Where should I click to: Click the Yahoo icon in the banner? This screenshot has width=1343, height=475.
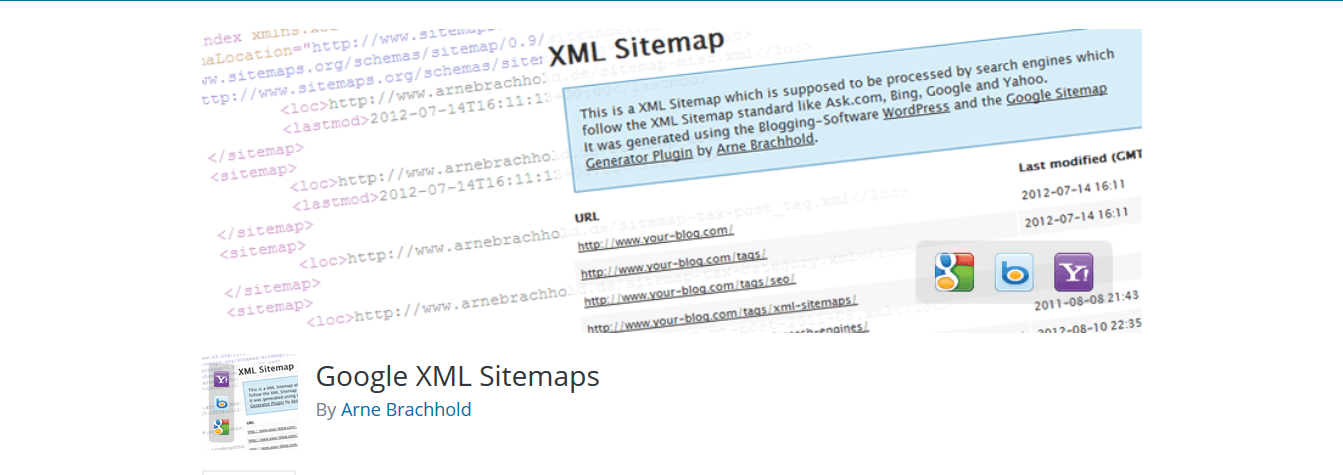(x=1074, y=272)
